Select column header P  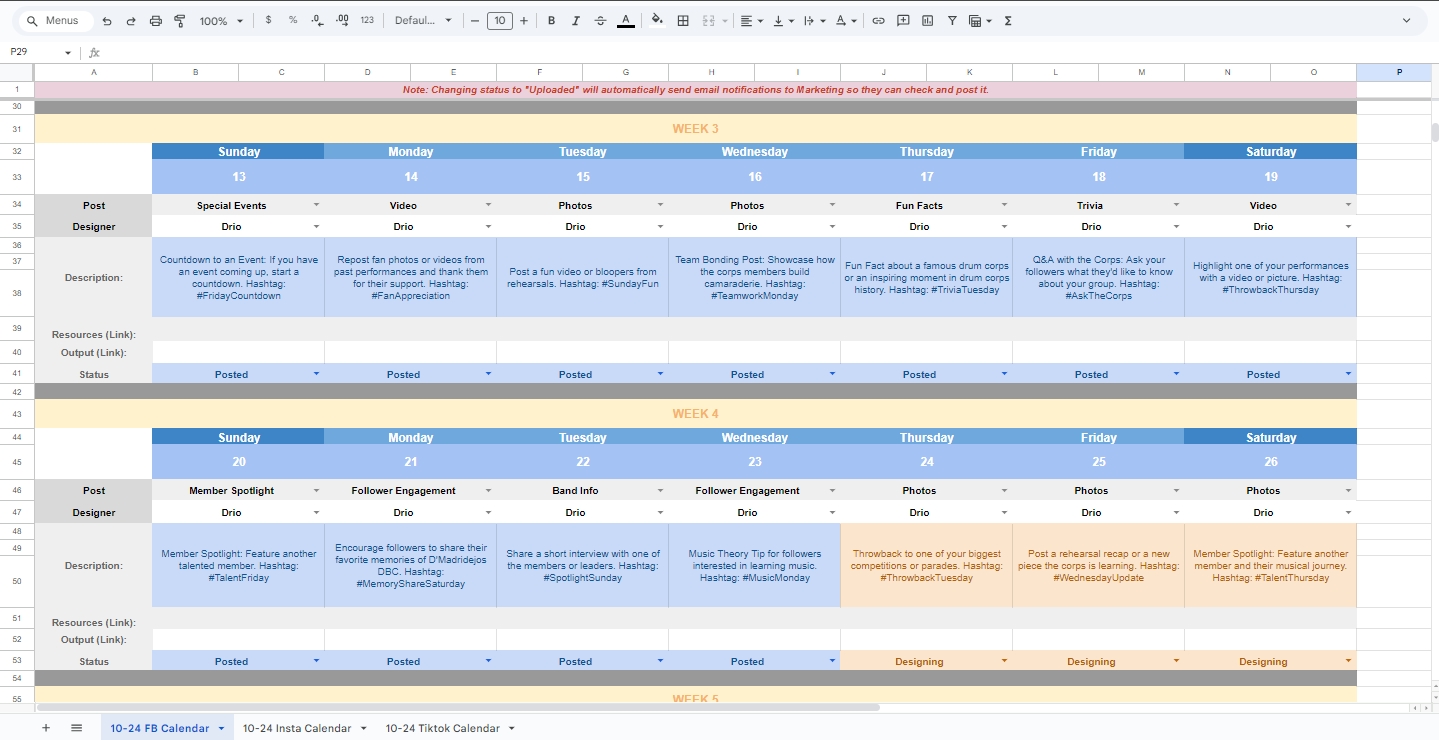pyautogui.click(x=1399, y=72)
